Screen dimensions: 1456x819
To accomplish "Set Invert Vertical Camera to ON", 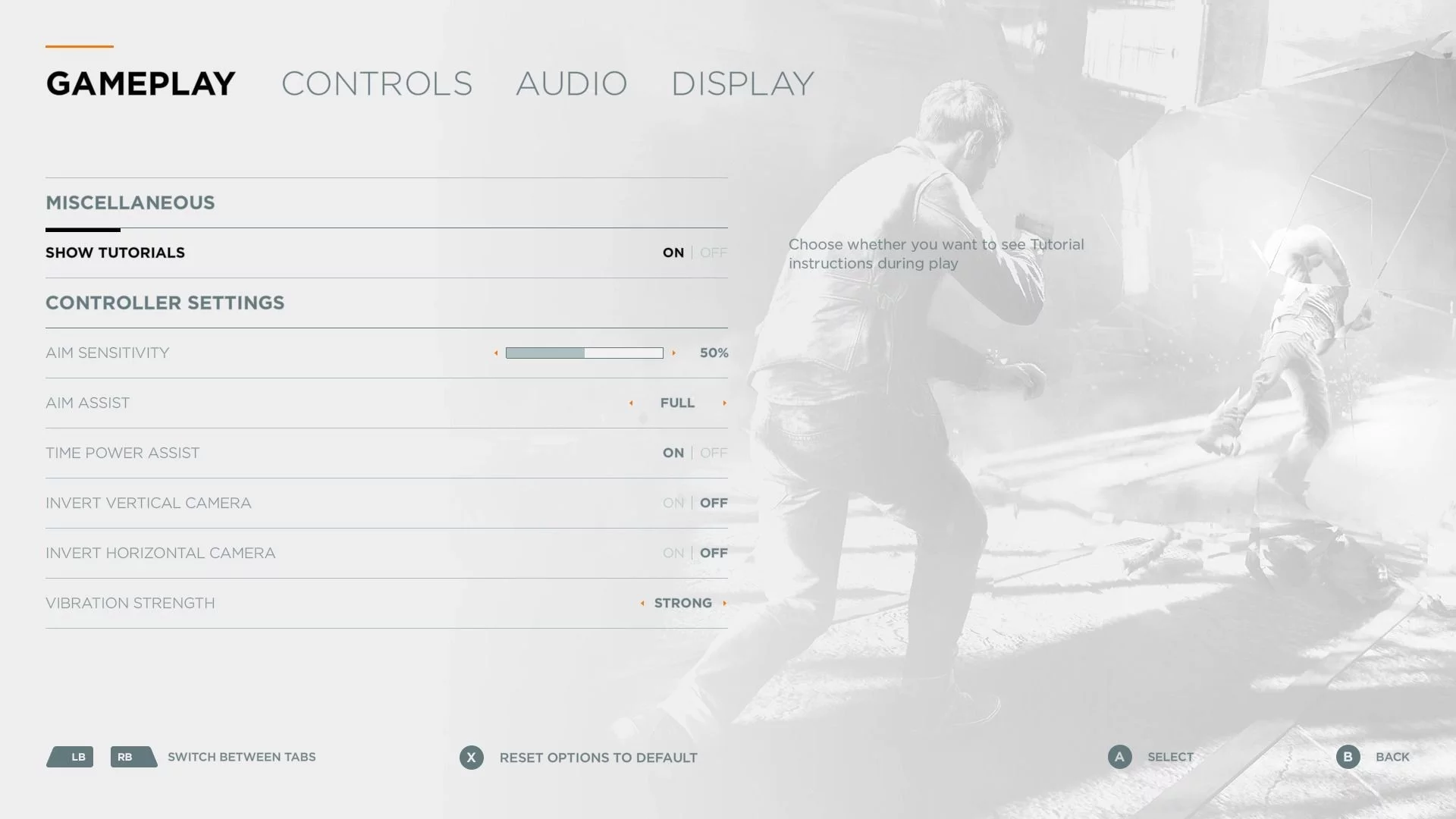I will 673,503.
